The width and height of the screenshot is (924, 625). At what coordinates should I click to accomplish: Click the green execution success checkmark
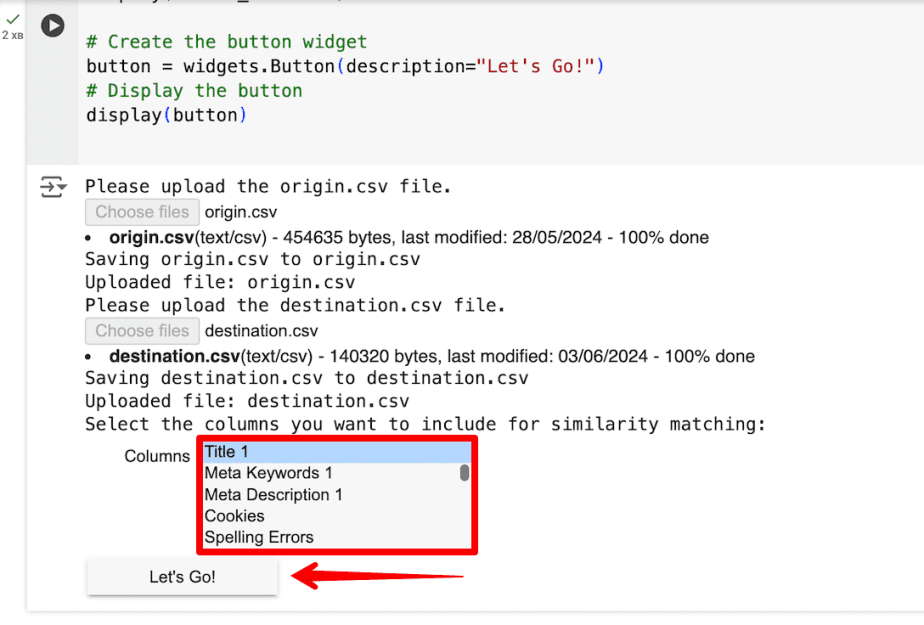pyautogui.click(x=12, y=19)
